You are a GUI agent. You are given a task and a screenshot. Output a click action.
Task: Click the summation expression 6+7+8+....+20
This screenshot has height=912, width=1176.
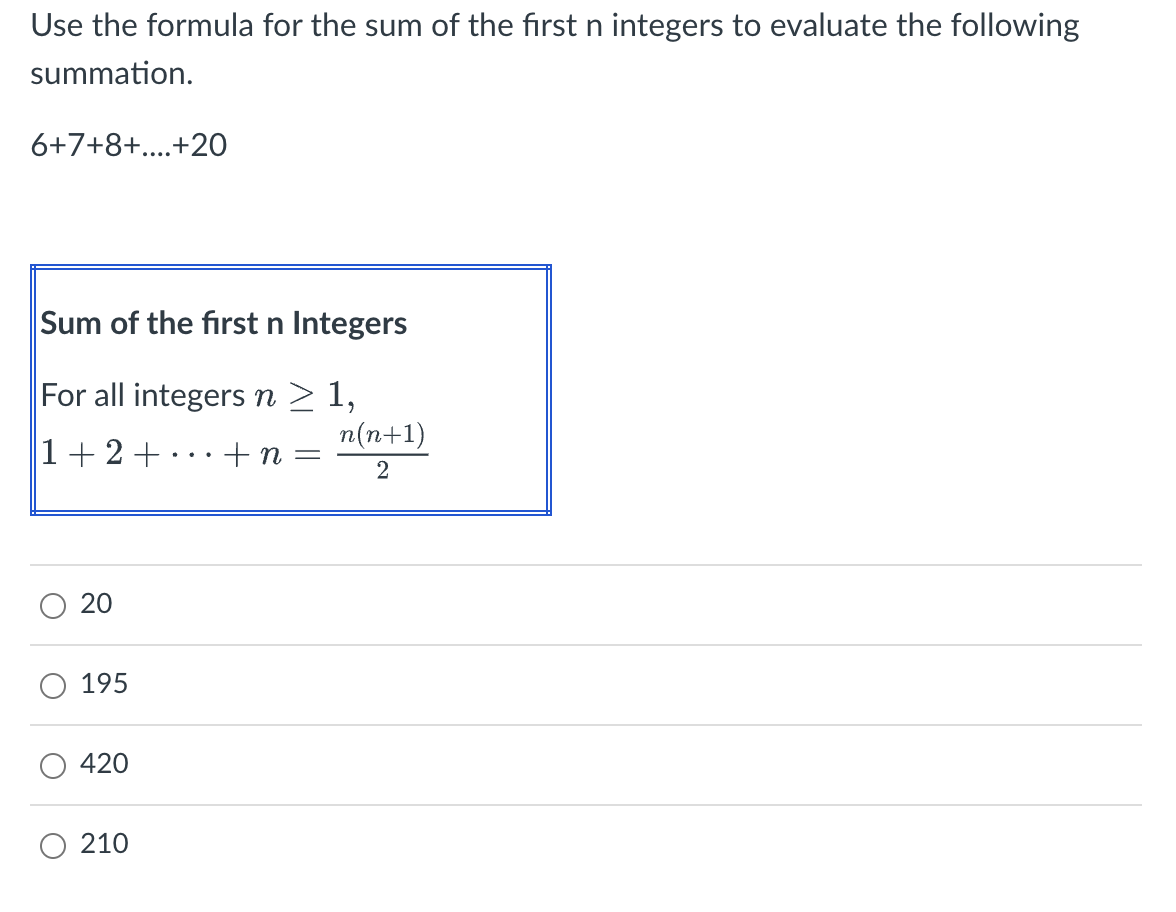128,145
